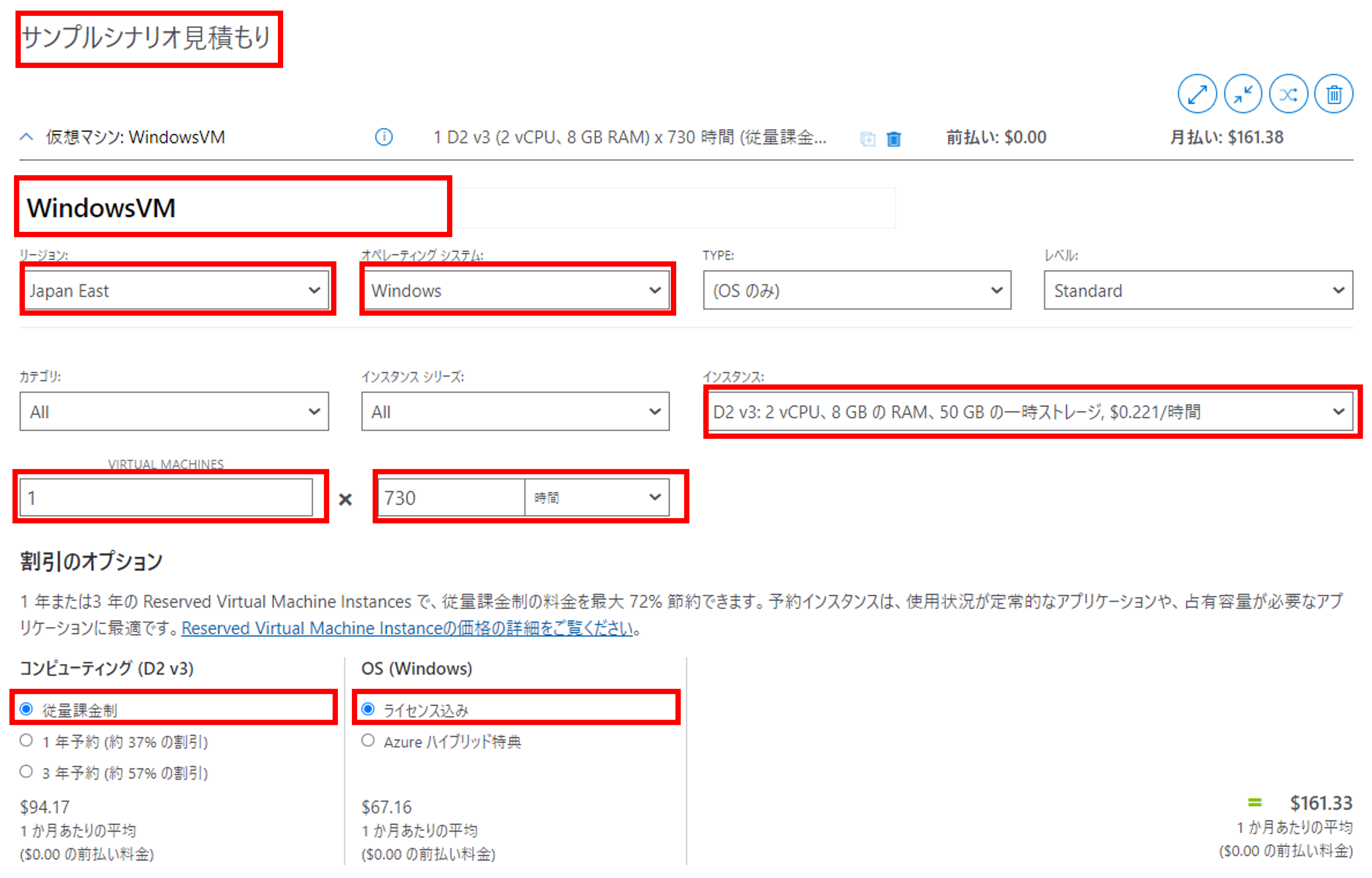Open Reserved Virtual Machine Instance pricing link
The width and height of the screenshot is (1372, 878).
[x=407, y=628]
